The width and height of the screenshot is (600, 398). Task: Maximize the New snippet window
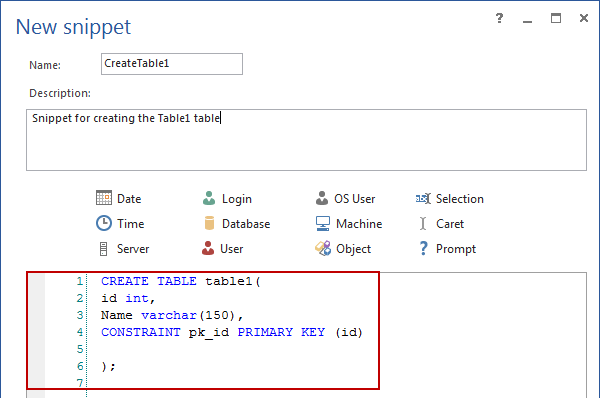[x=556, y=18]
